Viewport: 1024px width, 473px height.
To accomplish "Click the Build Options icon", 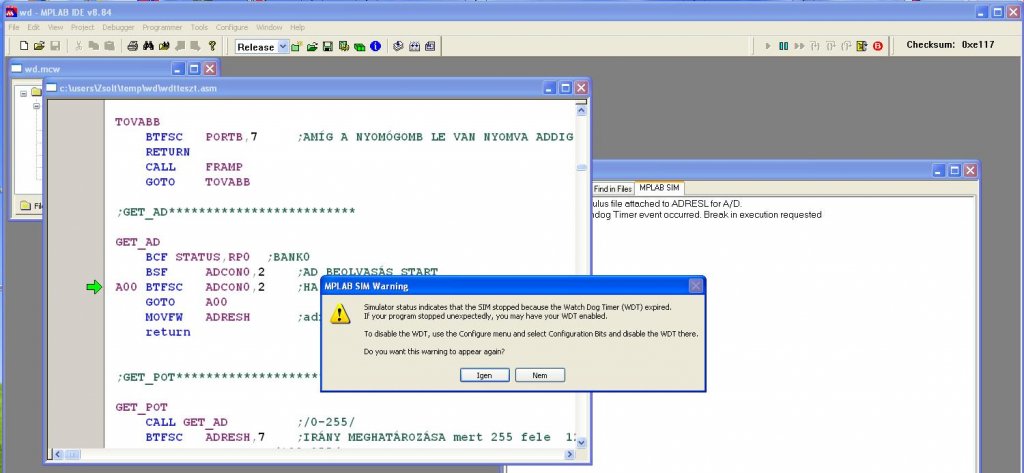I will coord(344,46).
